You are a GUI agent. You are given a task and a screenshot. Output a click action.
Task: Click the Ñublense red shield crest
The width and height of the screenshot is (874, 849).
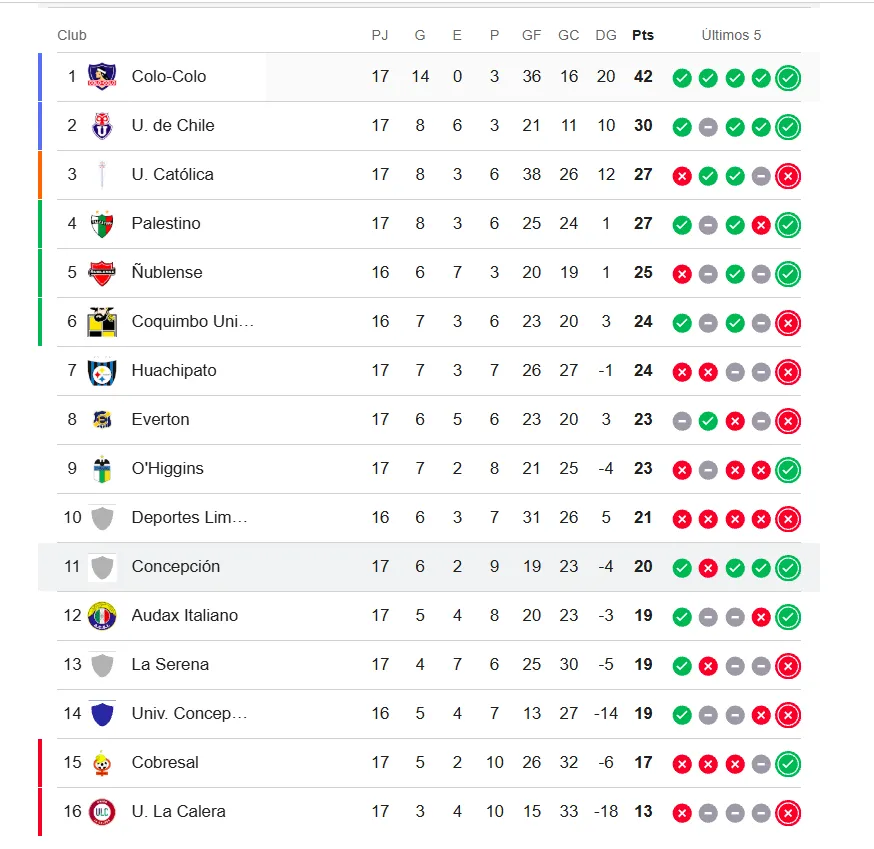coord(102,273)
